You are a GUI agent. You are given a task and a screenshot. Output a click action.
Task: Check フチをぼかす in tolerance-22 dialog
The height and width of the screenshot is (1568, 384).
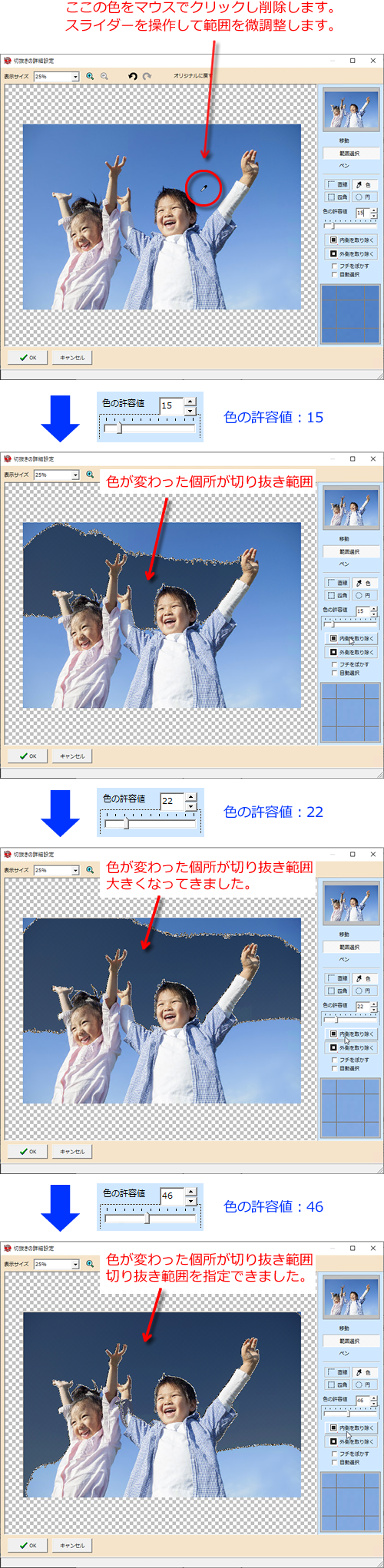click(334, 1060)
